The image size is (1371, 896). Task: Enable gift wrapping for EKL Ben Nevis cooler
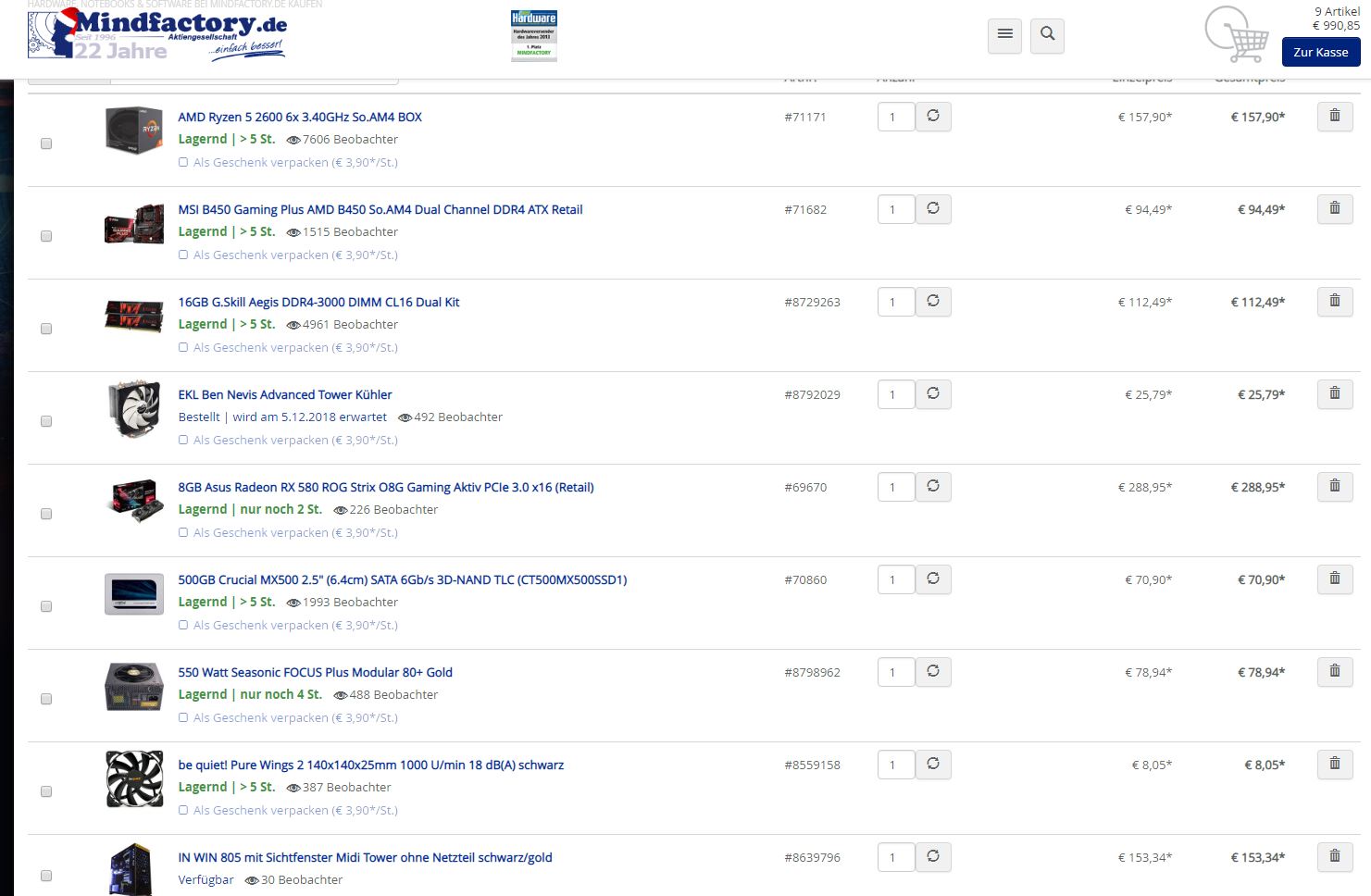click(183, 440)
